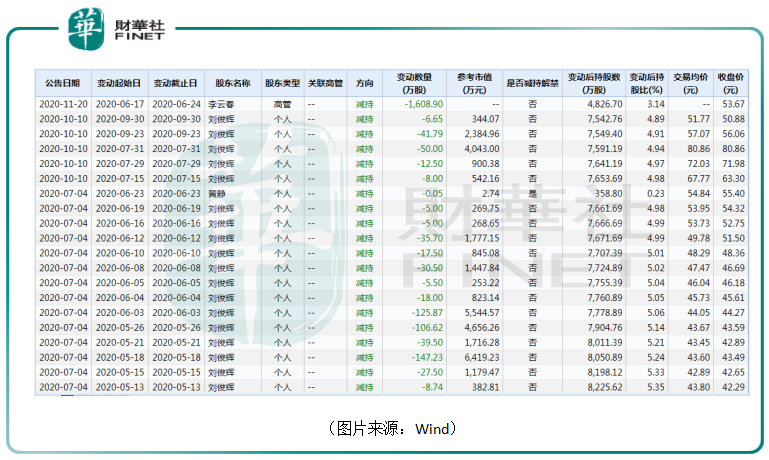Click closing price 53.67
Viewport: 769px width, 460px height.
click(x=733, y=104)
